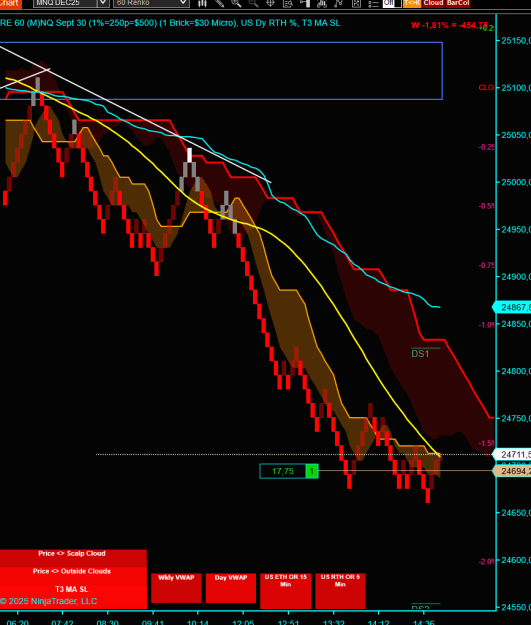Enable the crosshair cursor tool
The width and height of the screenshot is (531, 625).
pos(270,3)
